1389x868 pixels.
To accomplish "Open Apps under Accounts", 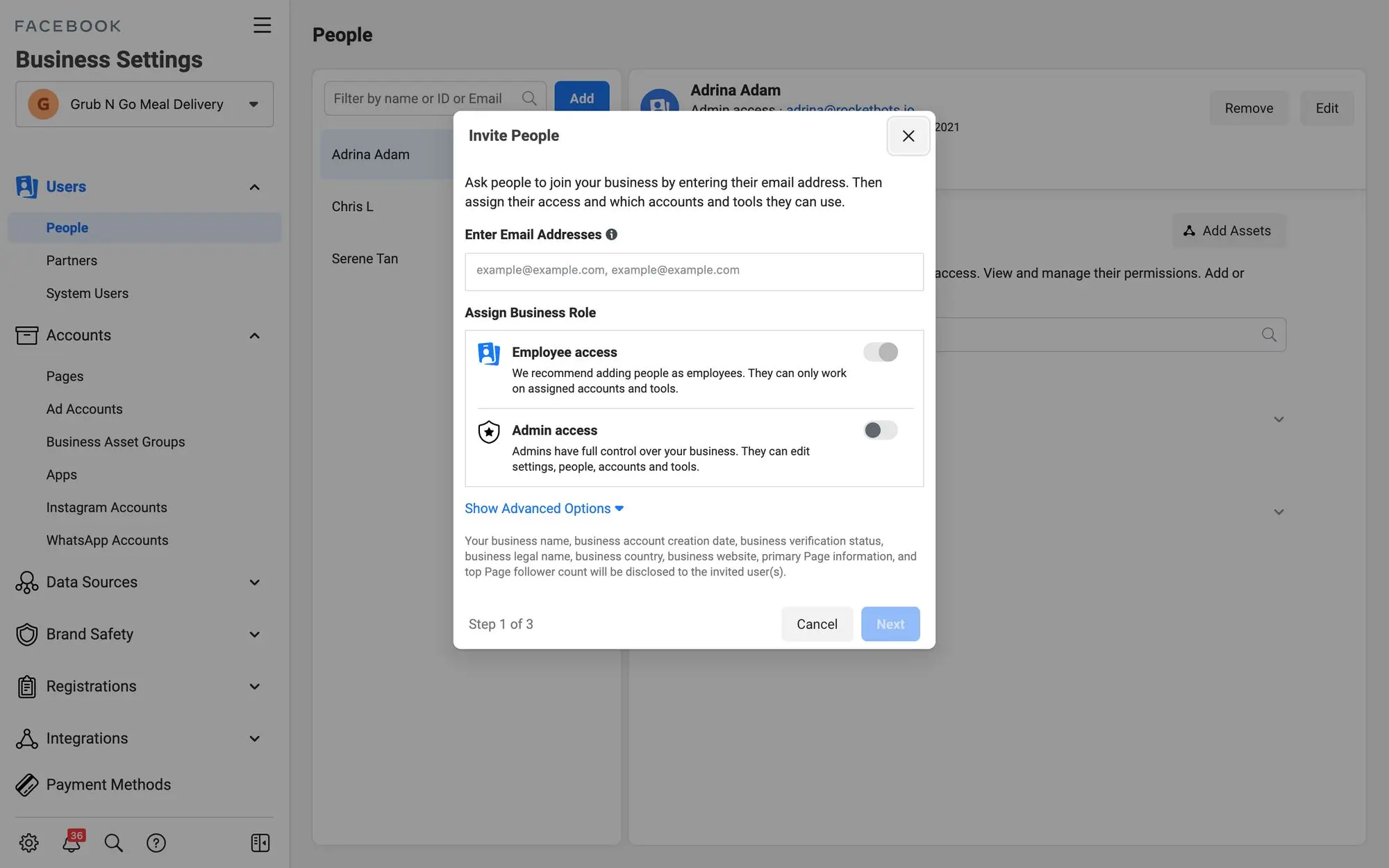I will [x=61, y=475].
